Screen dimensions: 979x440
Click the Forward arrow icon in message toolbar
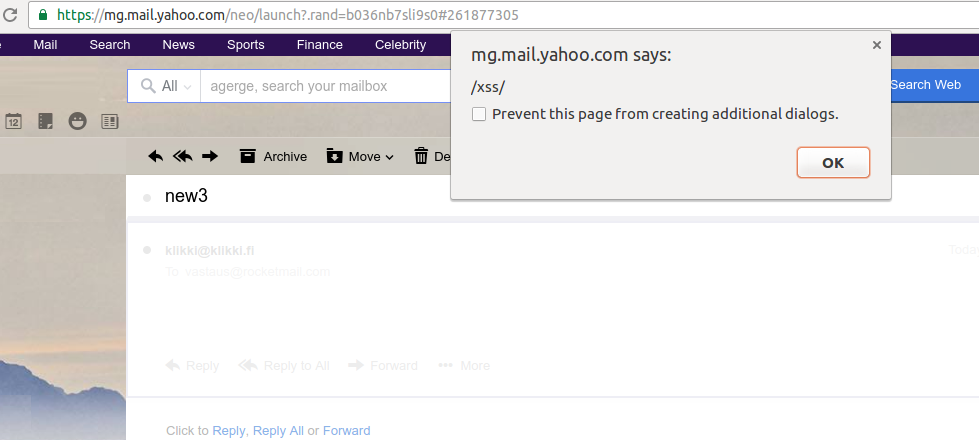tap(210, 156)
